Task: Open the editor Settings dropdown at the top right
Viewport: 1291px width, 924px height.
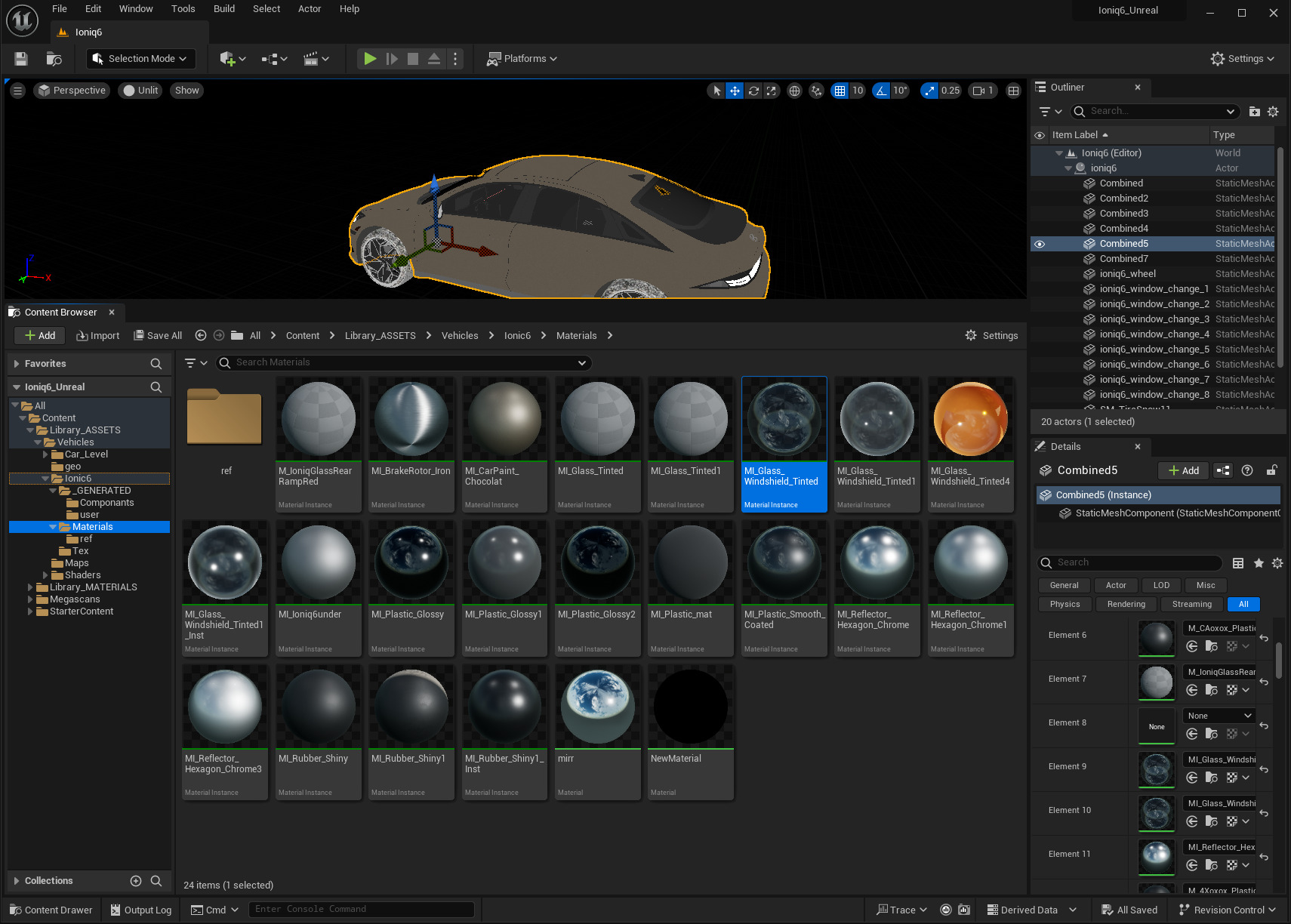Action: pos(1242,59)
